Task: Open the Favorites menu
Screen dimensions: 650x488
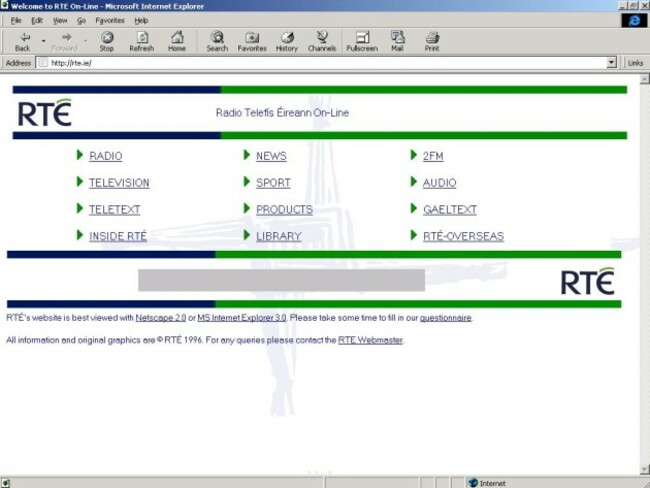Action: (x=110, y=21)
